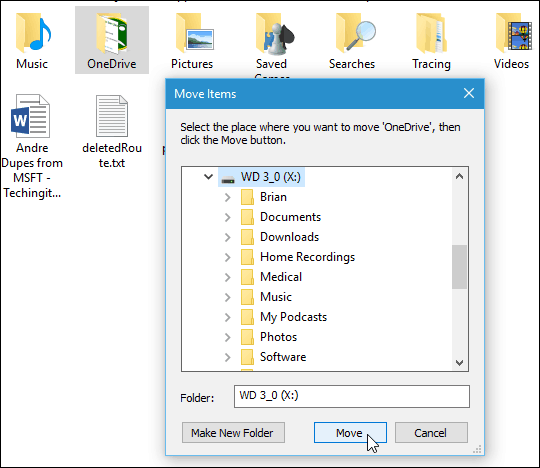Select the OneDrive folder icon
The height and width of the screenshot is (468, 540).
[112, 33]
